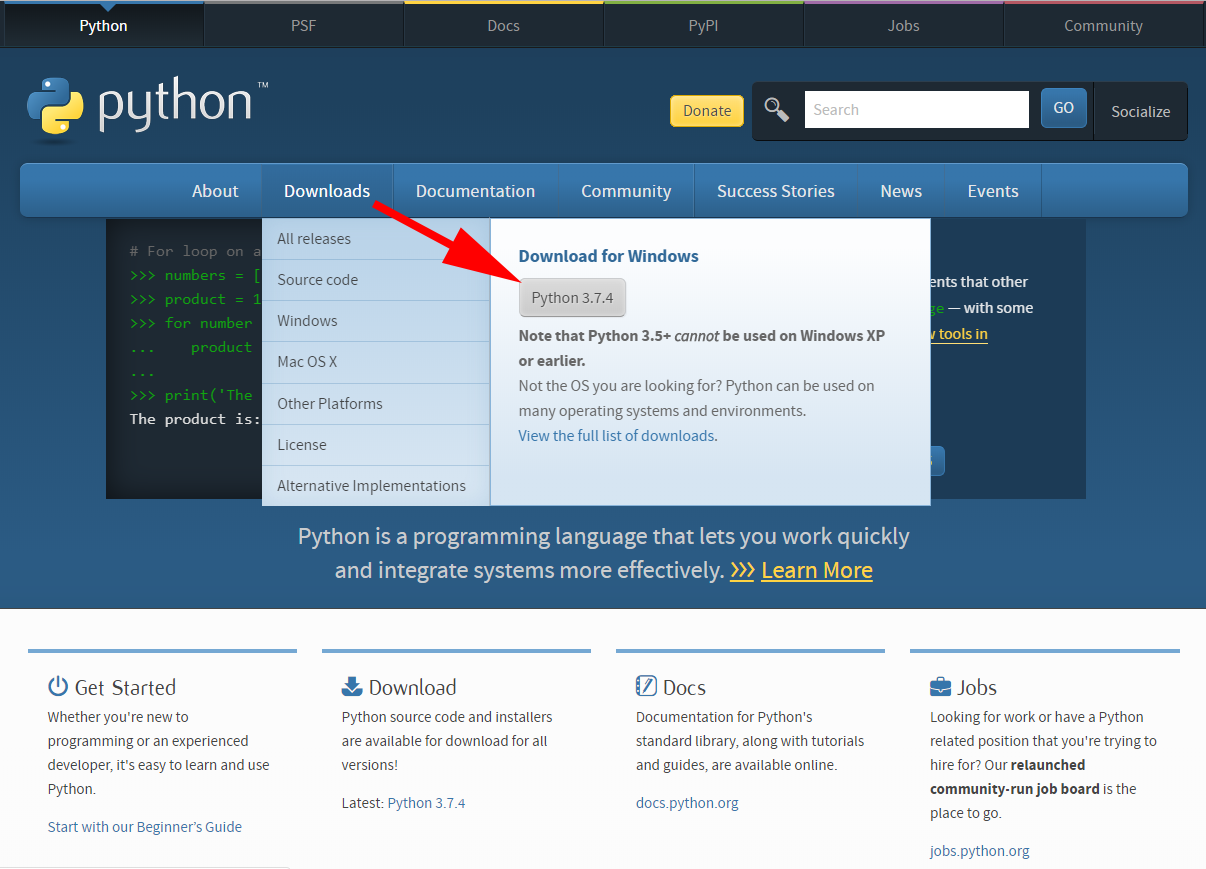Select License in Downloads menu
Viewport: 1206px width, 869px height.
click(376, 445)
